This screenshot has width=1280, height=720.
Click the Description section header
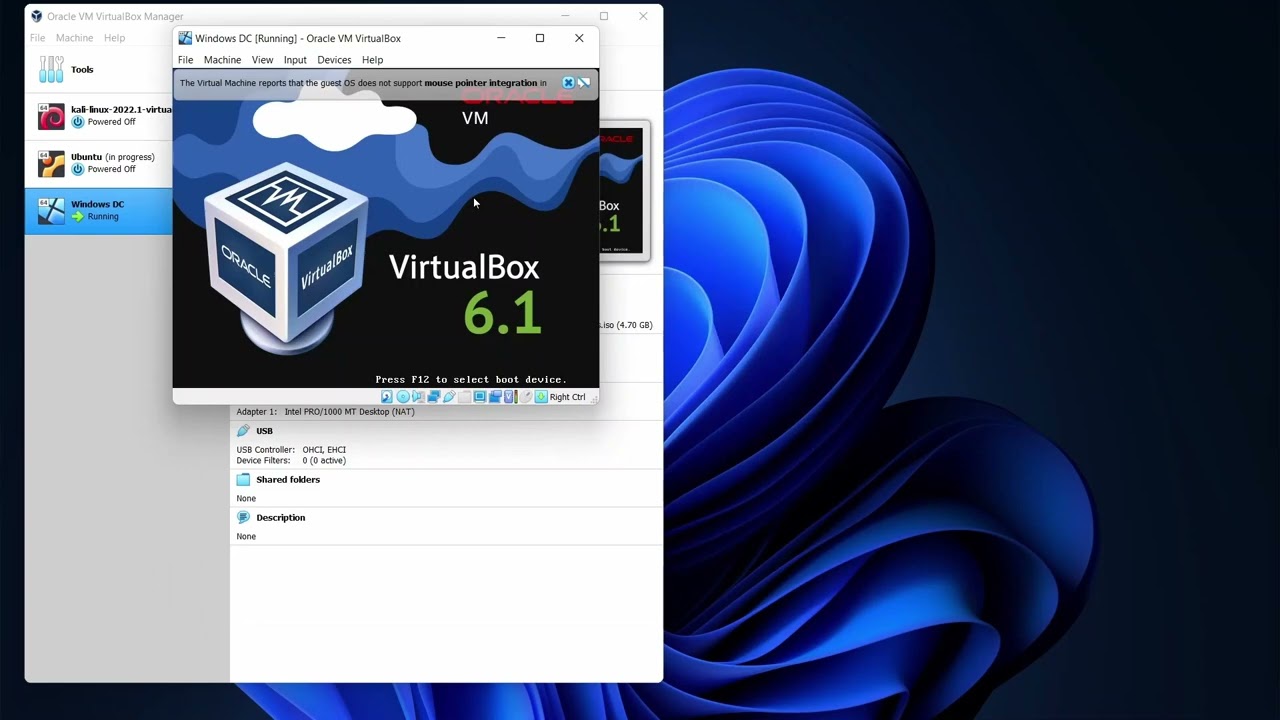click(x=281, y=518)
